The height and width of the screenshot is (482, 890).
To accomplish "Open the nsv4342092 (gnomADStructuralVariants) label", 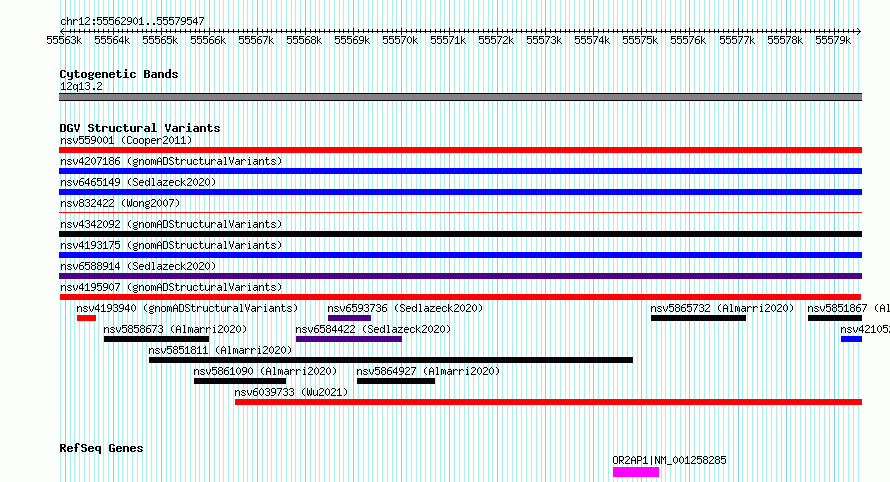I will coord(171,224).
